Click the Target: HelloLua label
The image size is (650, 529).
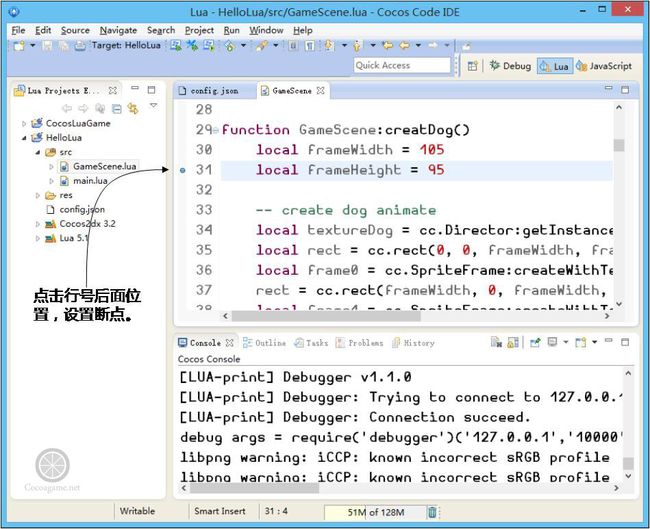tap(126, 45)
